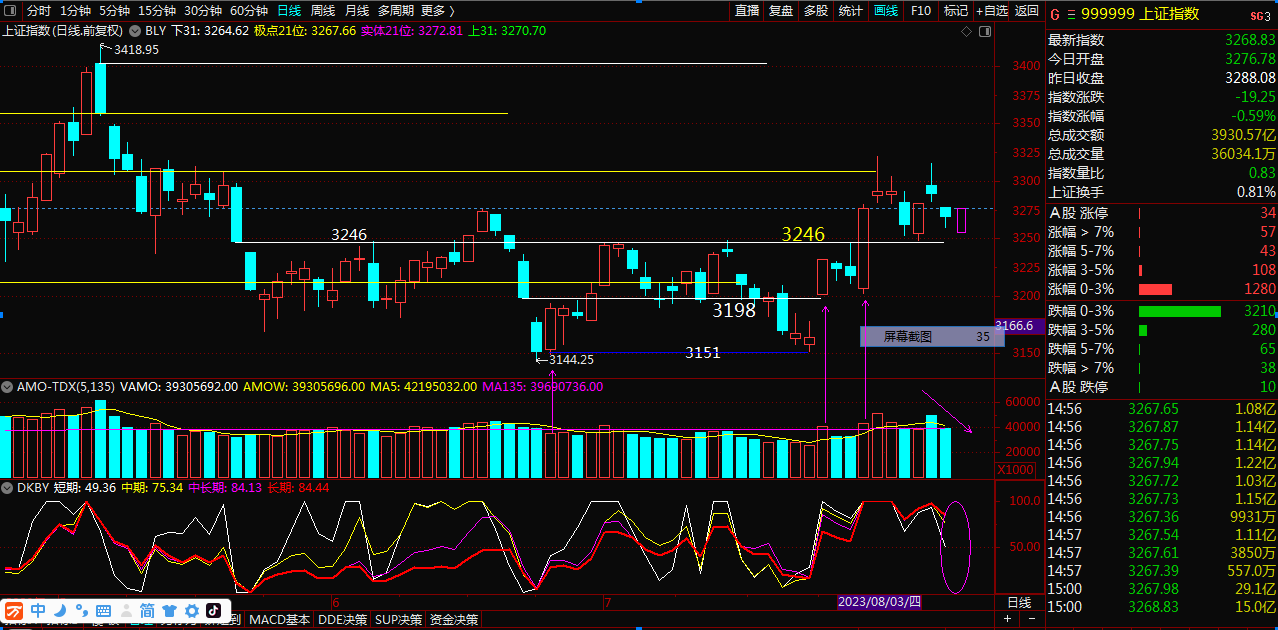Click the Sogou input method logo icon
The width and height of the screenshot is (1278, 630).
tap(15, 610)
